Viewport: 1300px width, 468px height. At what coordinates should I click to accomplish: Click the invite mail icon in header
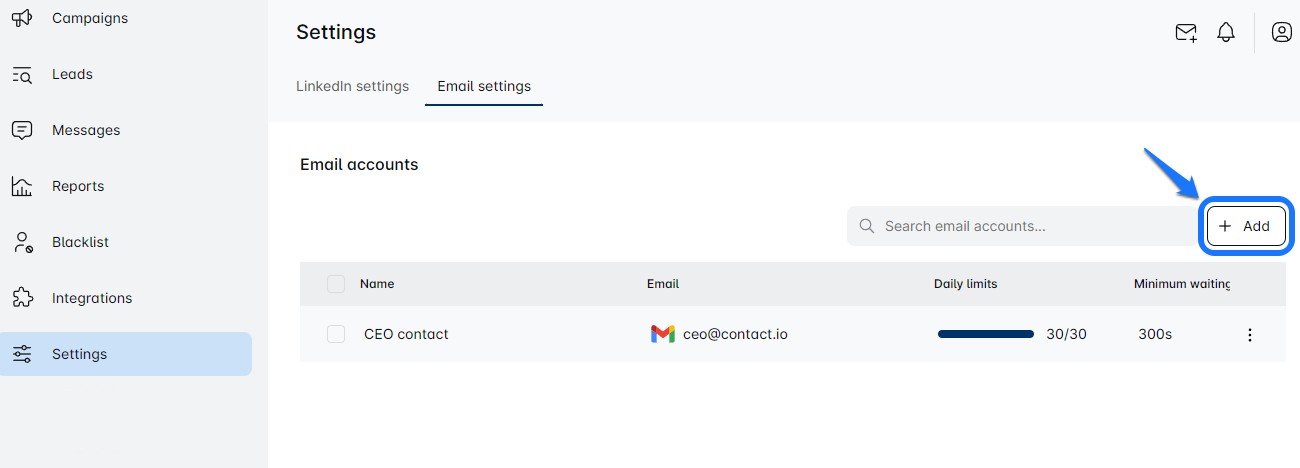tap(1186, 32)
